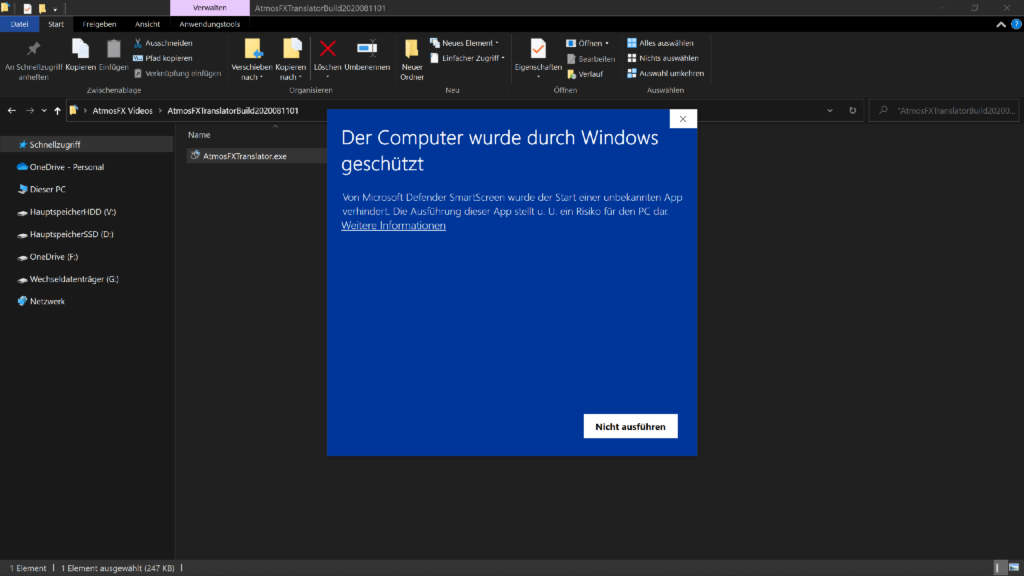This screenshot has width=1024, height=576.
Task: Select Ausschneiden scissors option
Action: tap(163, 43)
